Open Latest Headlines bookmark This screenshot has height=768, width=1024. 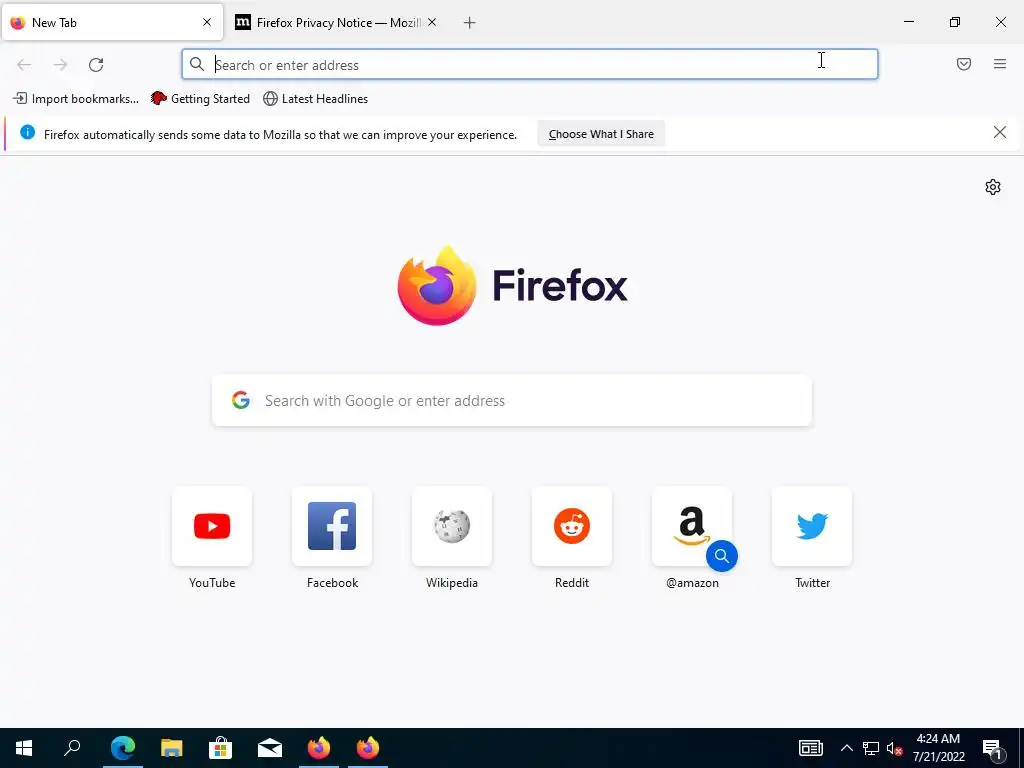tap(315, 99)
